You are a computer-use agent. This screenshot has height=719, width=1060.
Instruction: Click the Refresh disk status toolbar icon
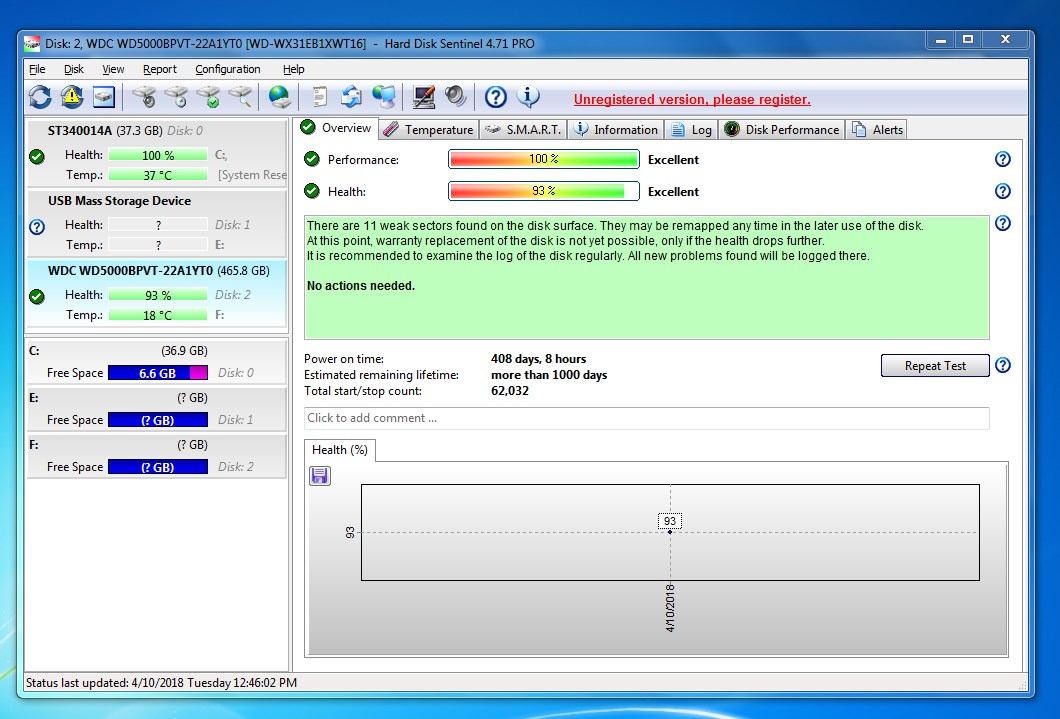(41, 97)
